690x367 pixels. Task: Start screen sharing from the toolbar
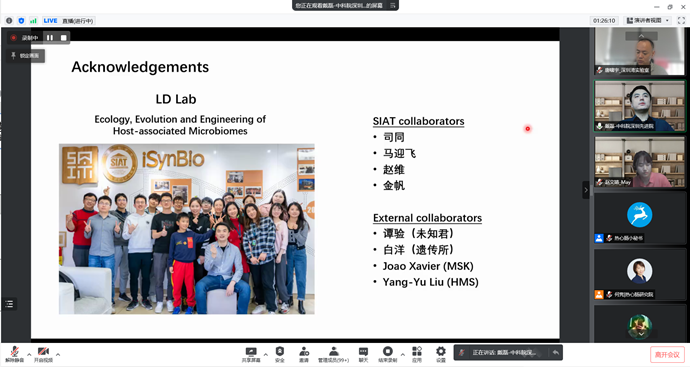(x=251, y=354)
